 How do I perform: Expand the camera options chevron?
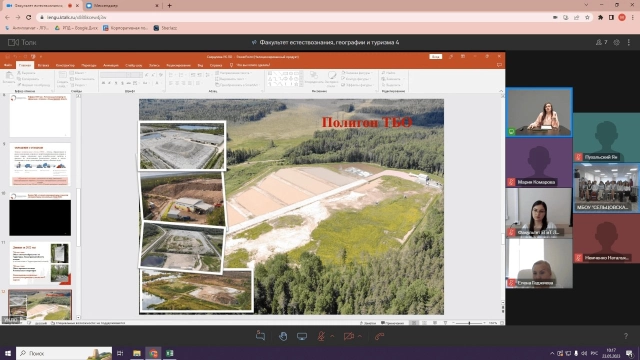360,336
